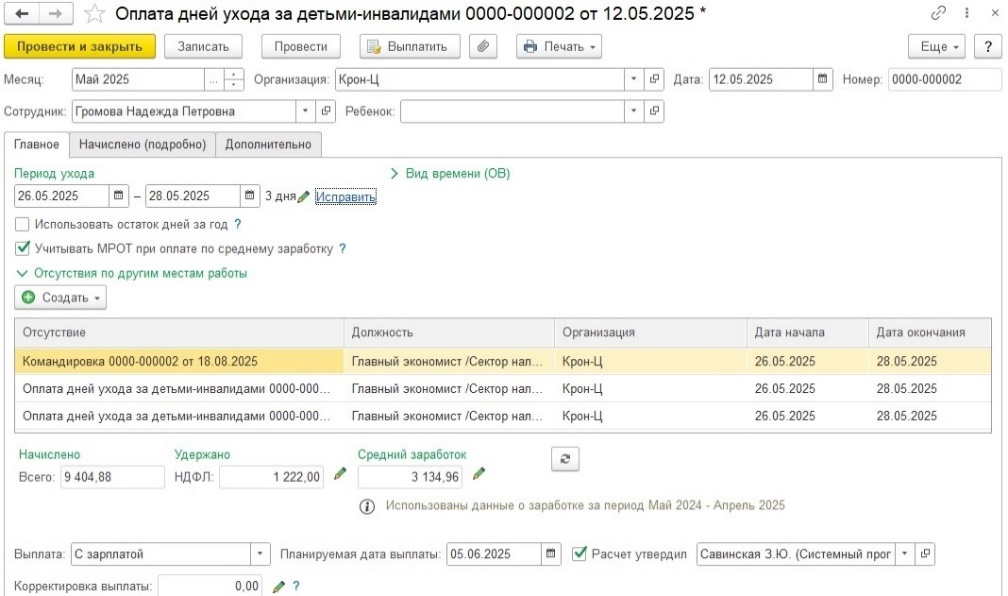
Task: Click the back navigation arrow
Action: point(22,14)
